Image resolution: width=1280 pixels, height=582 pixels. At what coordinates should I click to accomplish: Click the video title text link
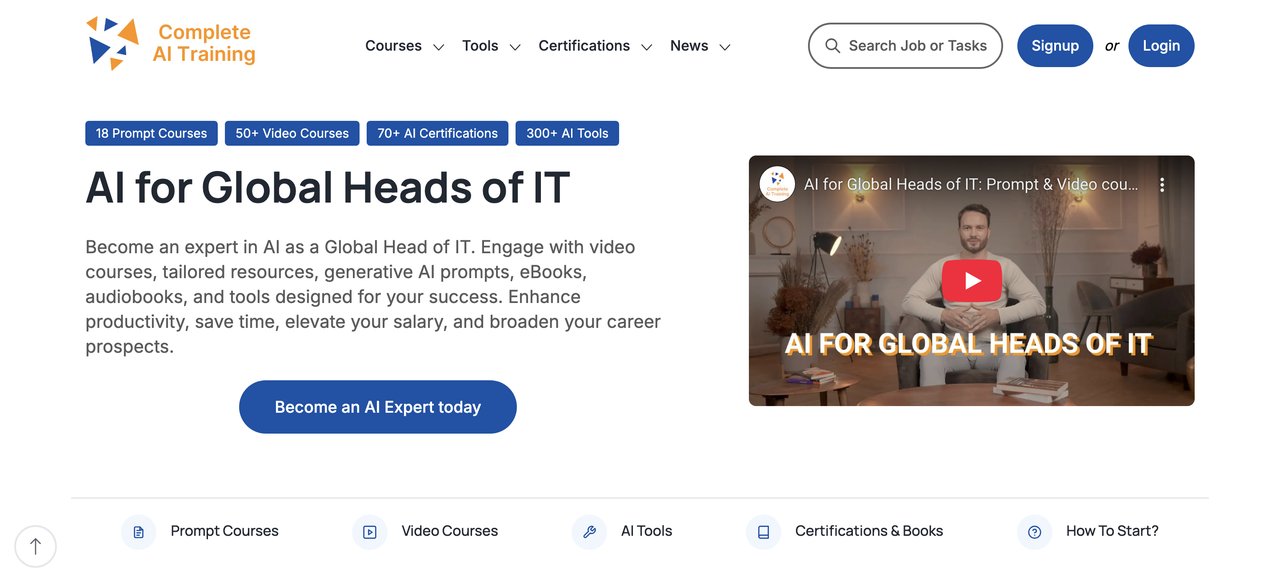tap(971, 185)
